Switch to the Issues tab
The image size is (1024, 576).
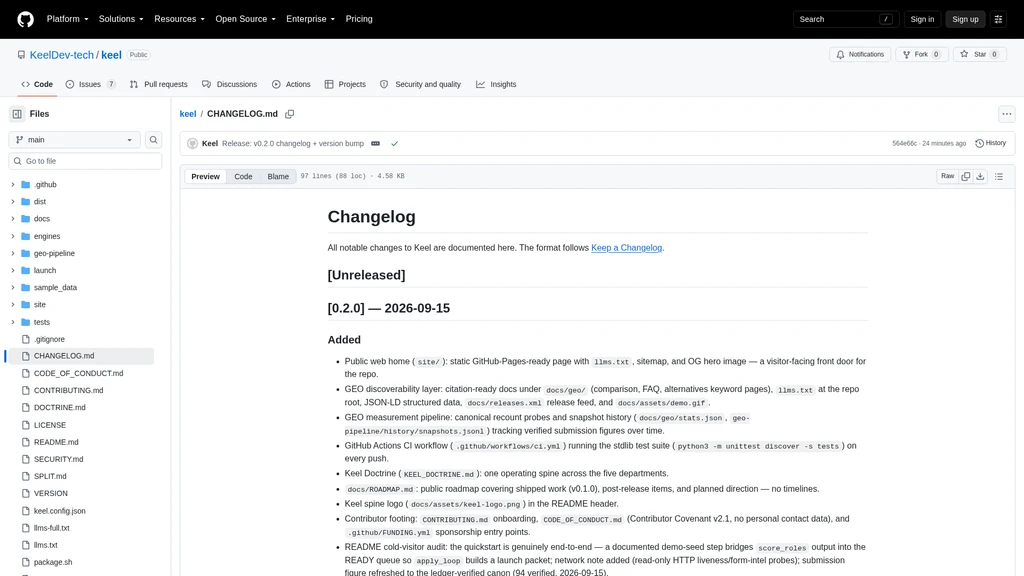(91, 84)
